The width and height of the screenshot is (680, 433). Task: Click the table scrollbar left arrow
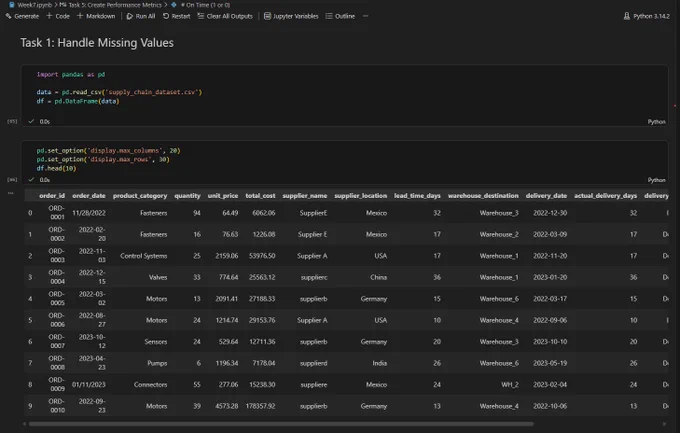tap(24, 424)
